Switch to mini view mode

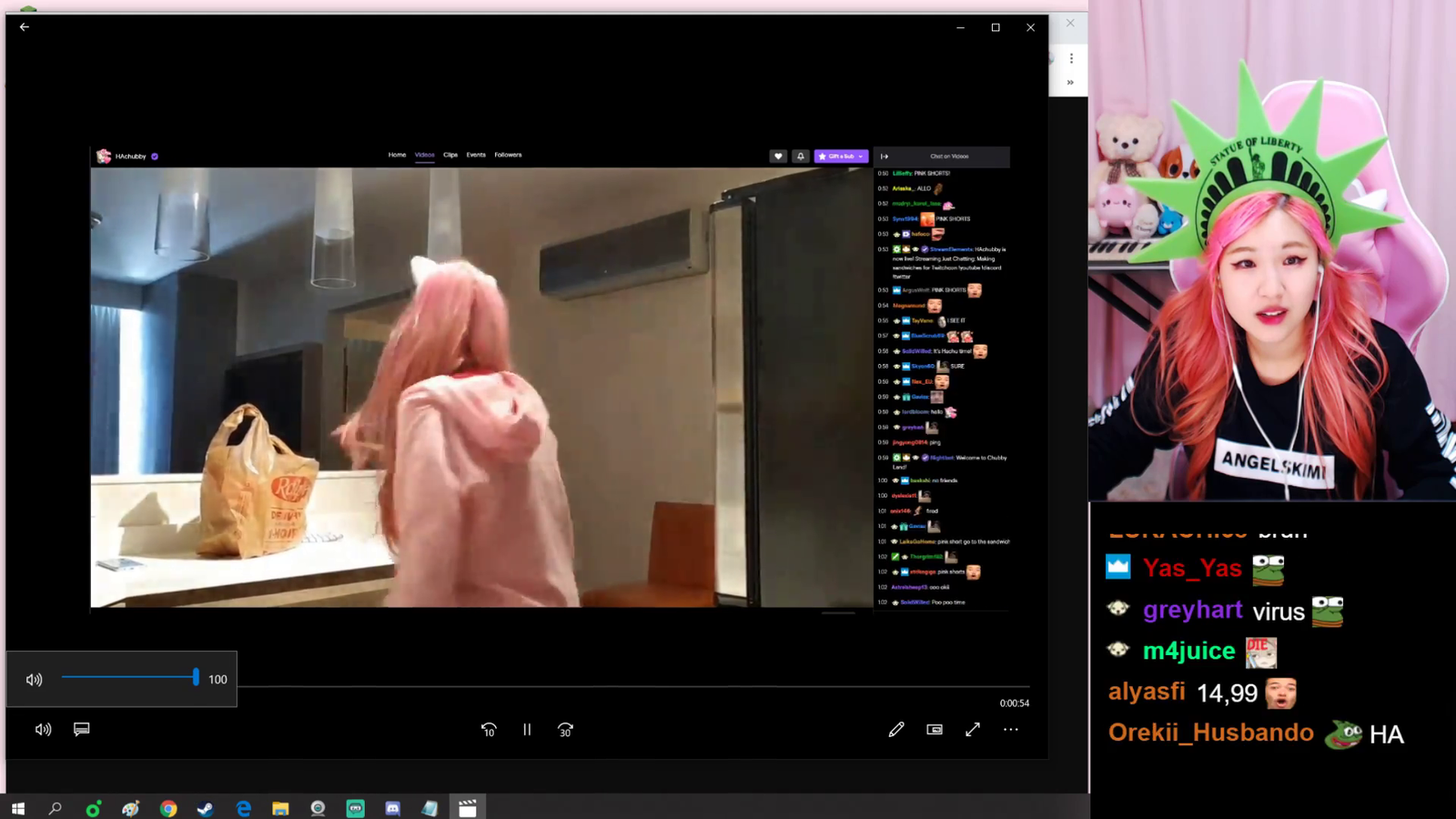tap(935, 730)
